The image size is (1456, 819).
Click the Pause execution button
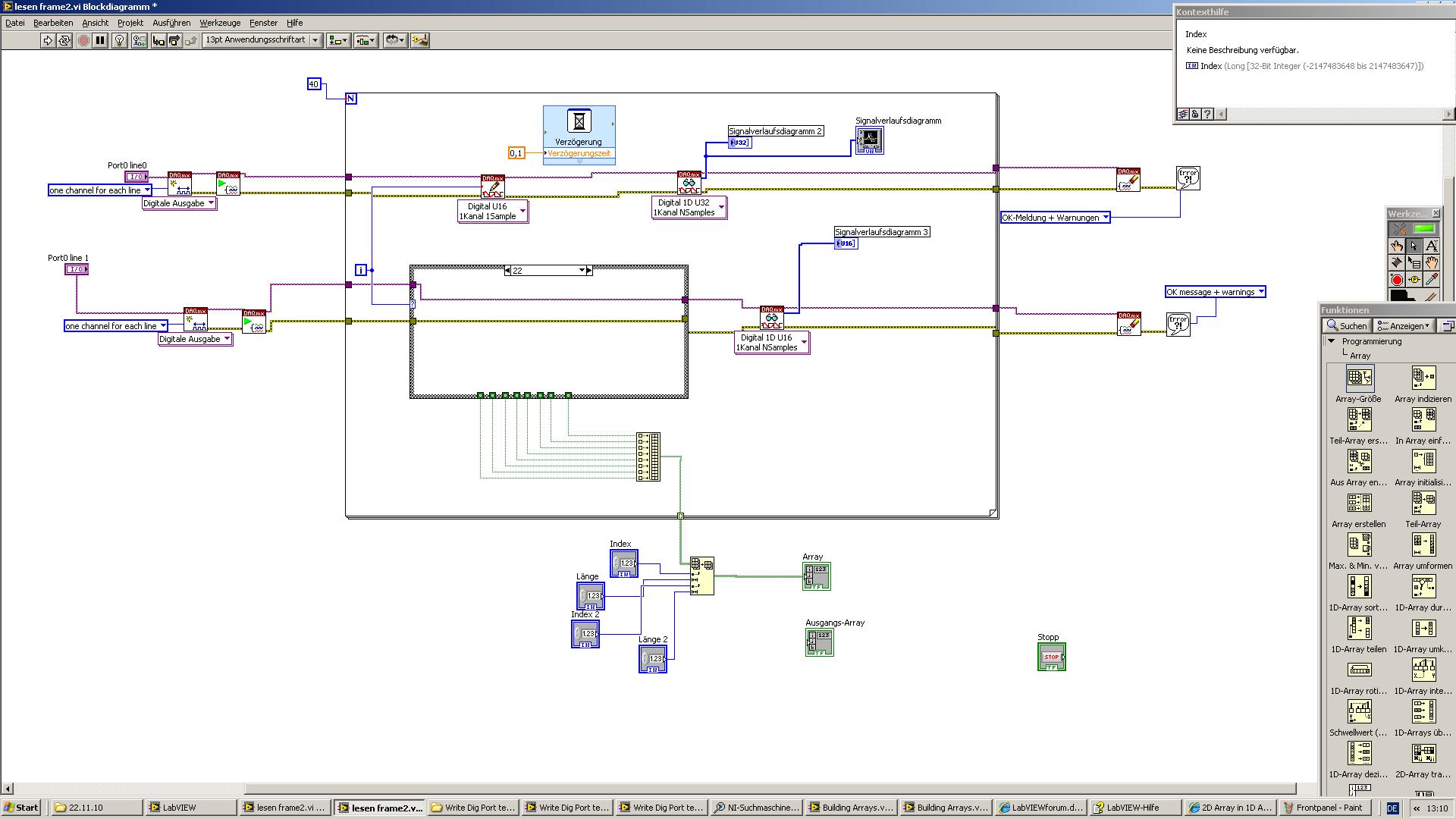click(100, 40)
